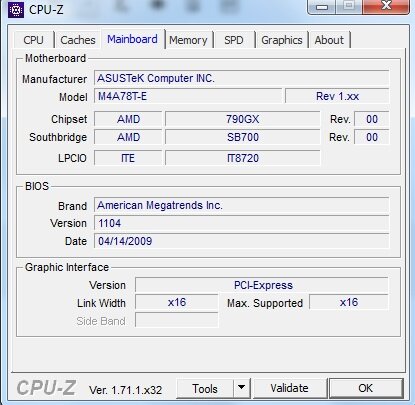The image size is (415, 405).
Task: Click the empty Side Band field
Action: pos(177,320)
